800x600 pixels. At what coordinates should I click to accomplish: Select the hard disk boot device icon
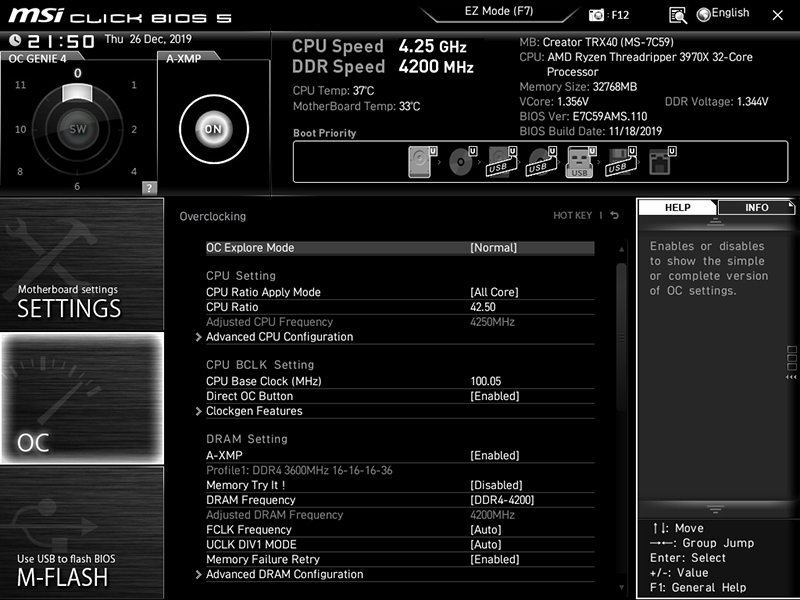click(421, 162)
